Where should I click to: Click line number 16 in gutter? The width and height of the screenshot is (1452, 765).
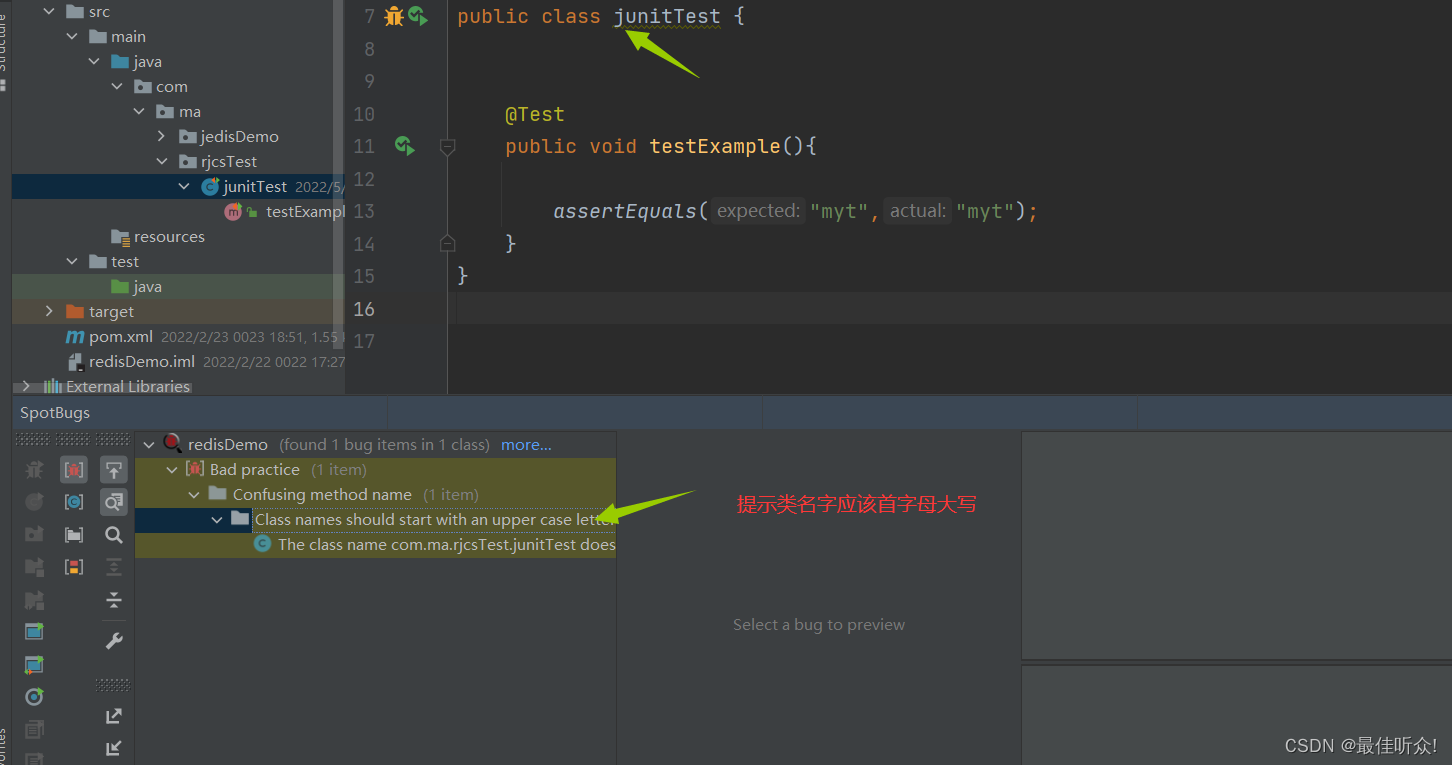coord(364,308)
